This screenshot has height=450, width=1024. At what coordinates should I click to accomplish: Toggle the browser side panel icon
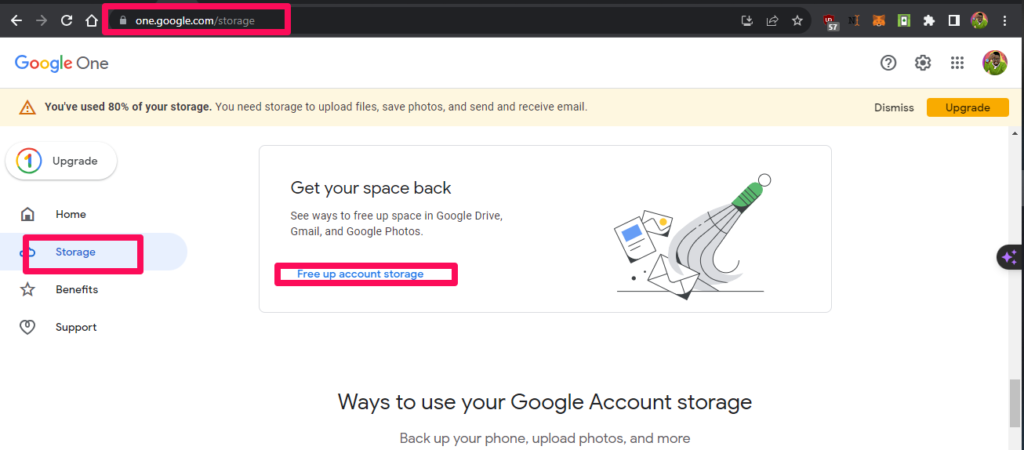pyautogui.click(x=954, y=20)
